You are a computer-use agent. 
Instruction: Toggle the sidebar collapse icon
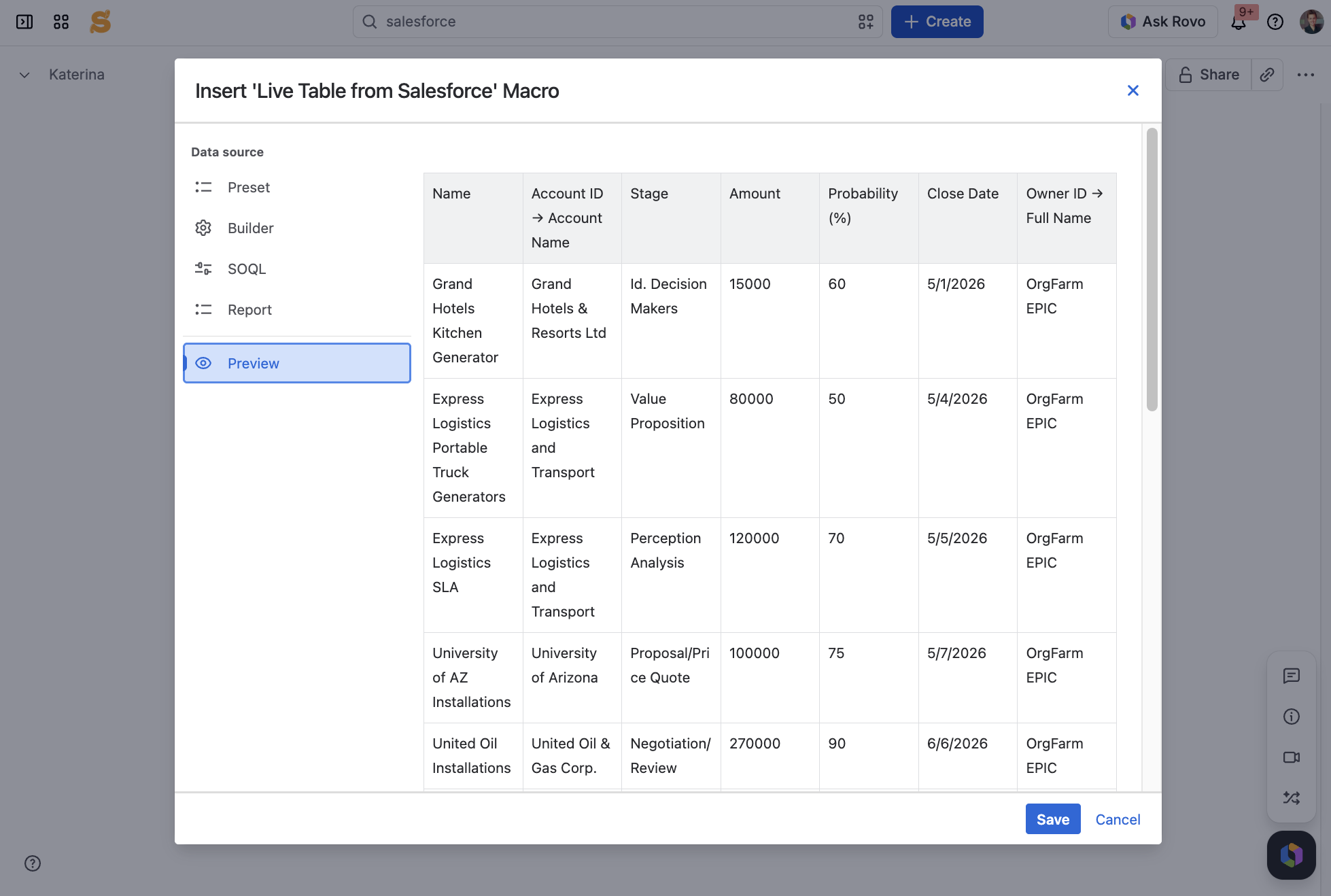pos(24,22)
